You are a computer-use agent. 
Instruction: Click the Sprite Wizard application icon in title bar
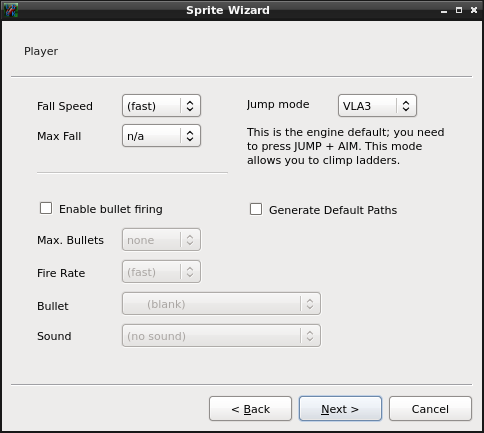coord(10,10)
